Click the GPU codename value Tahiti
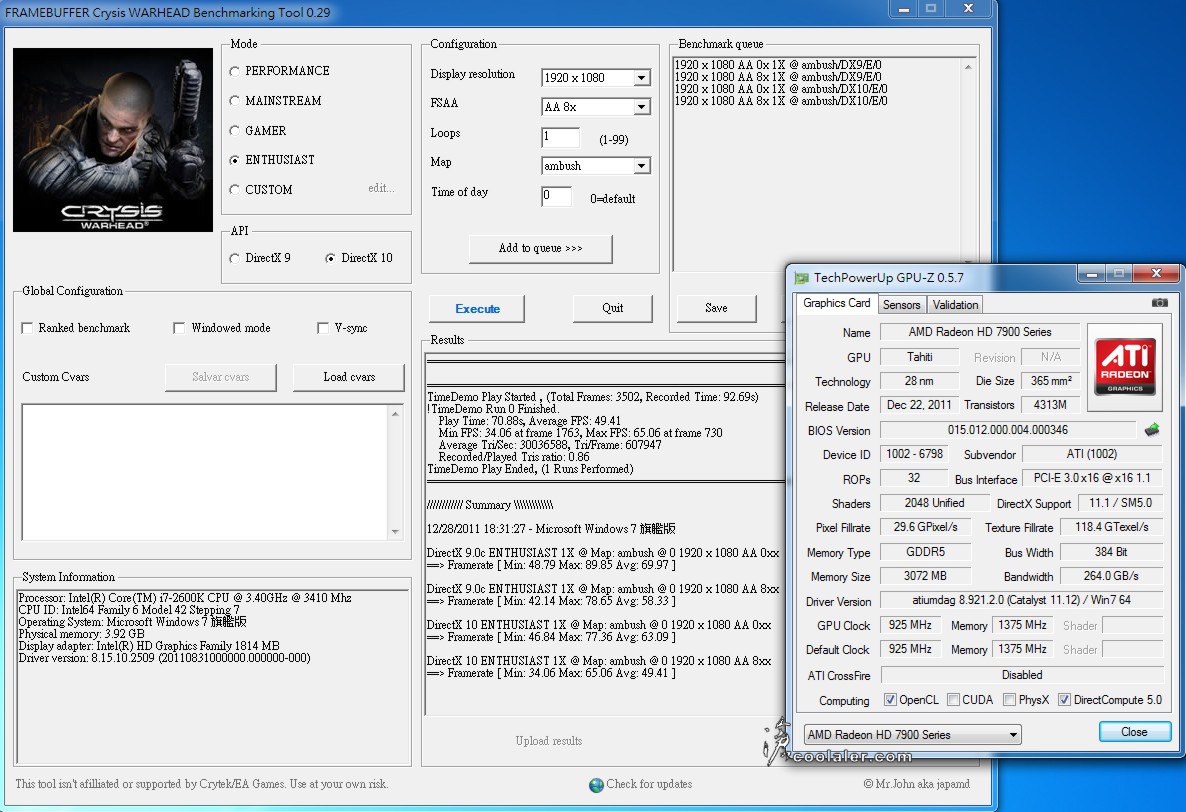The image size is (1186, 812). coord(920,357)
